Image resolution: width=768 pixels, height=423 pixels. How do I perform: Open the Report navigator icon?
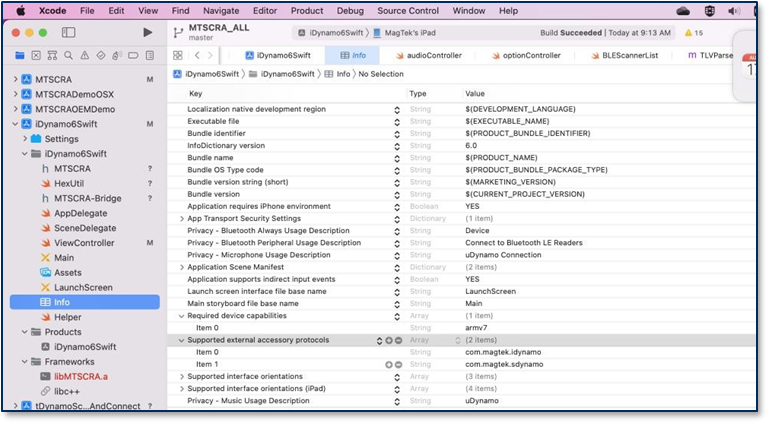(x=150, y=55)
